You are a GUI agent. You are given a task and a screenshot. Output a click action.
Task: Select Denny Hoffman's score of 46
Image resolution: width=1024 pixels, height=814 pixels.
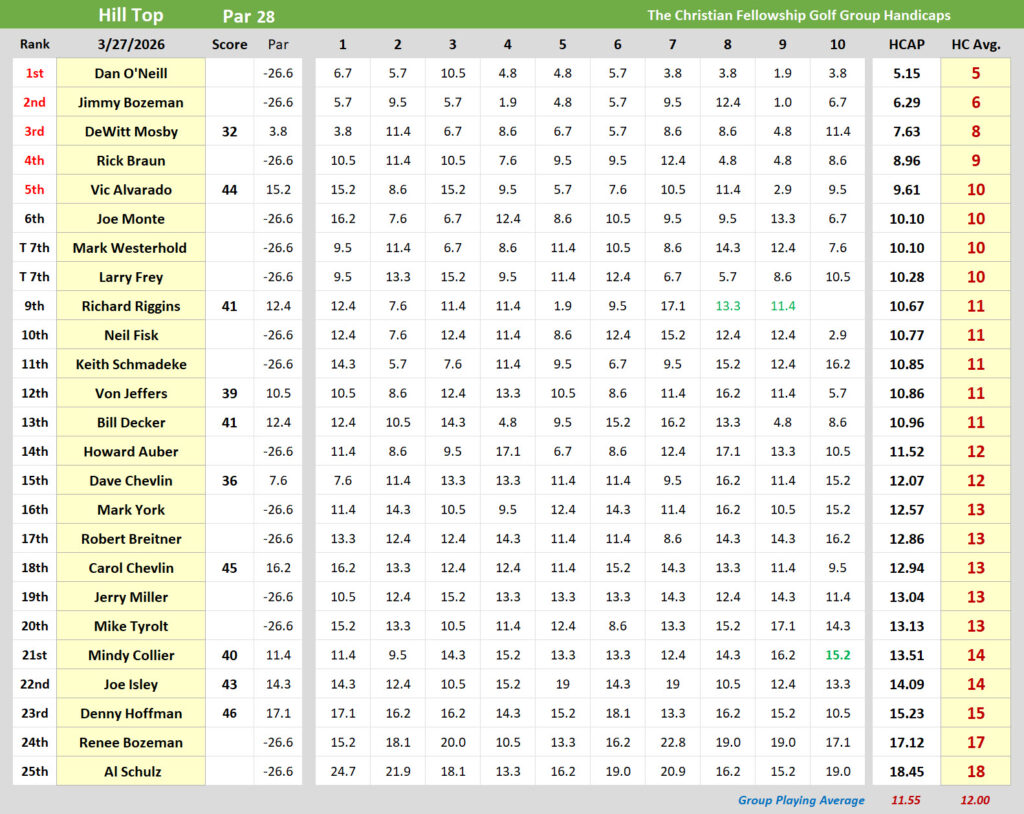[229, 713]
